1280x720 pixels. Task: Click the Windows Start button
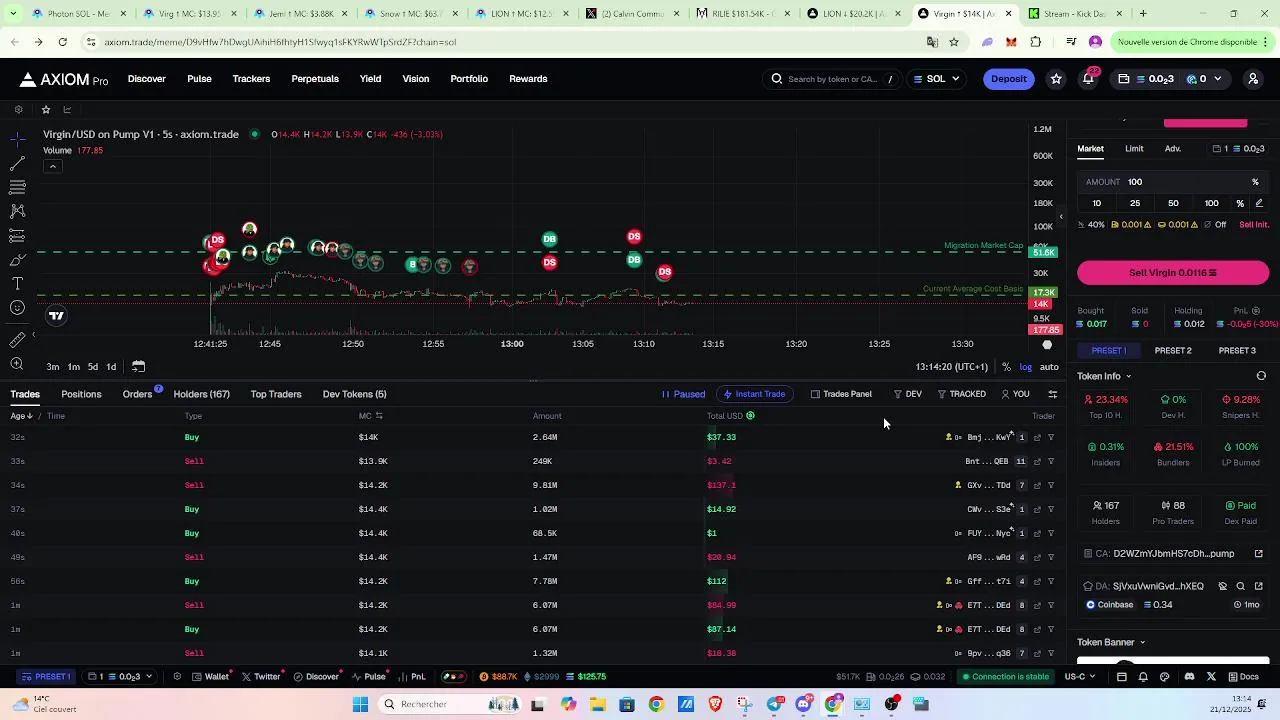(360, 704)
